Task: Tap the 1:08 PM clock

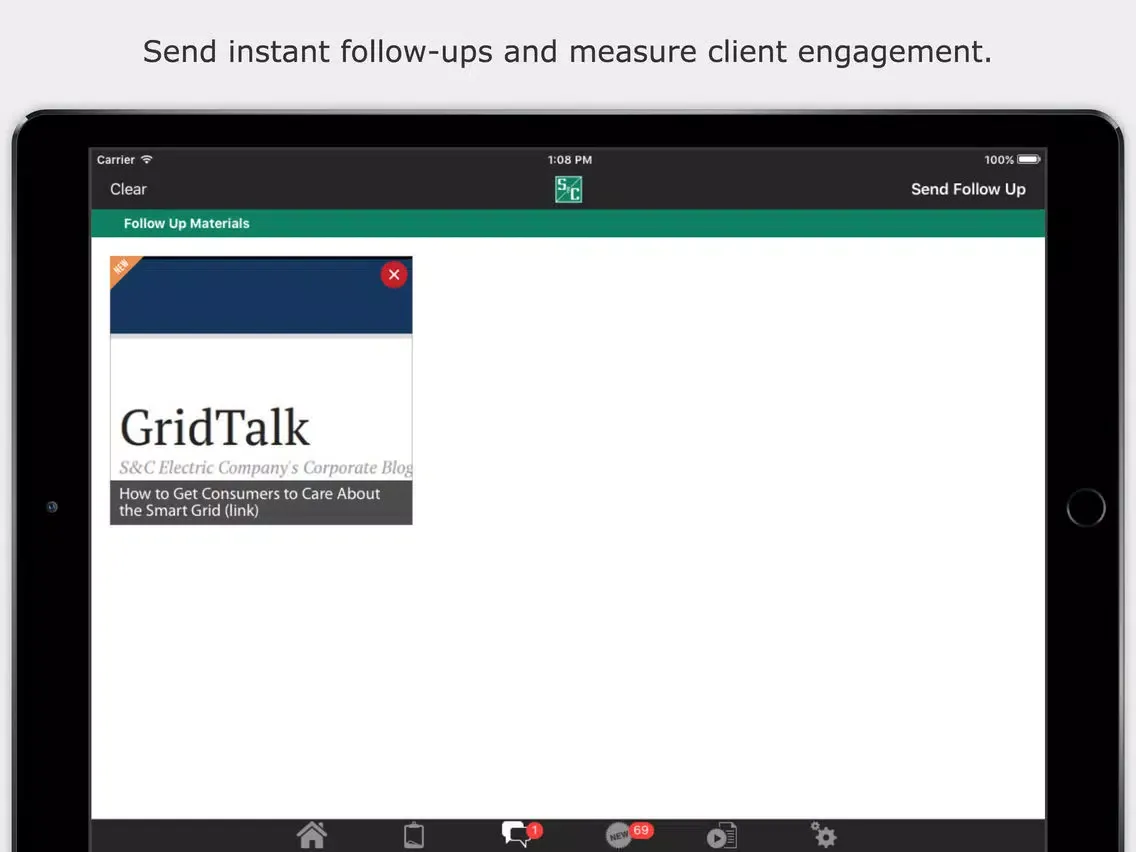Action: [569, 159]
